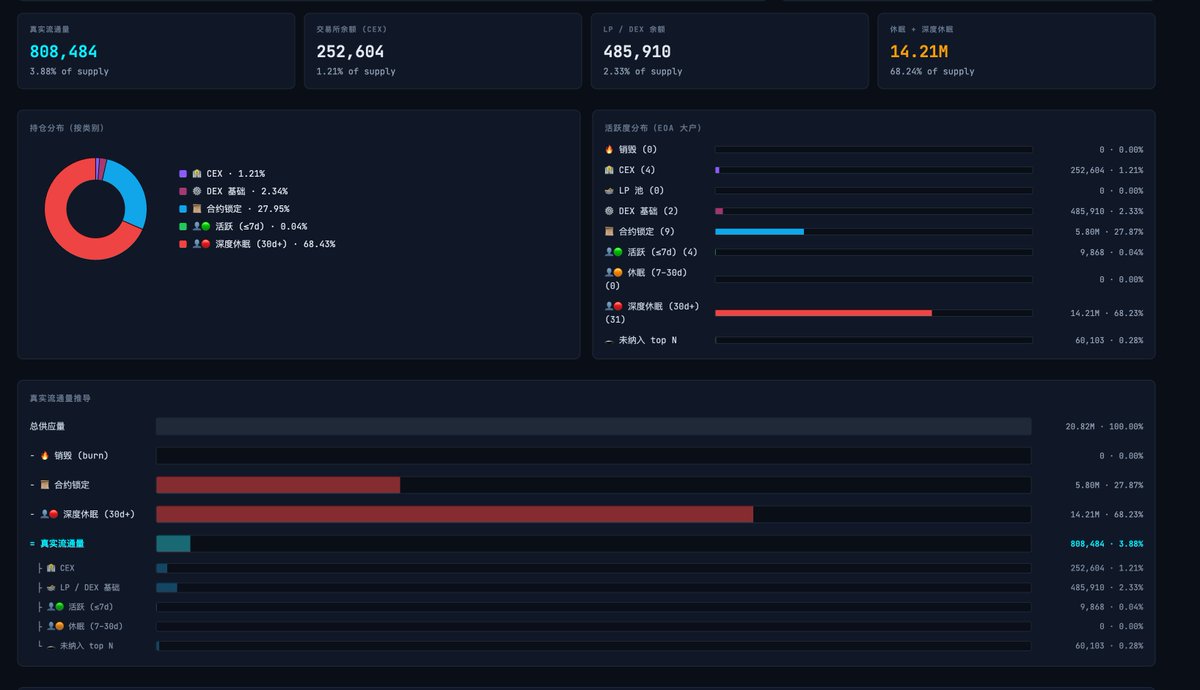1200x690 pixels.
Task: Click the purple CEX (4) bar
Action: coord(717,170)
